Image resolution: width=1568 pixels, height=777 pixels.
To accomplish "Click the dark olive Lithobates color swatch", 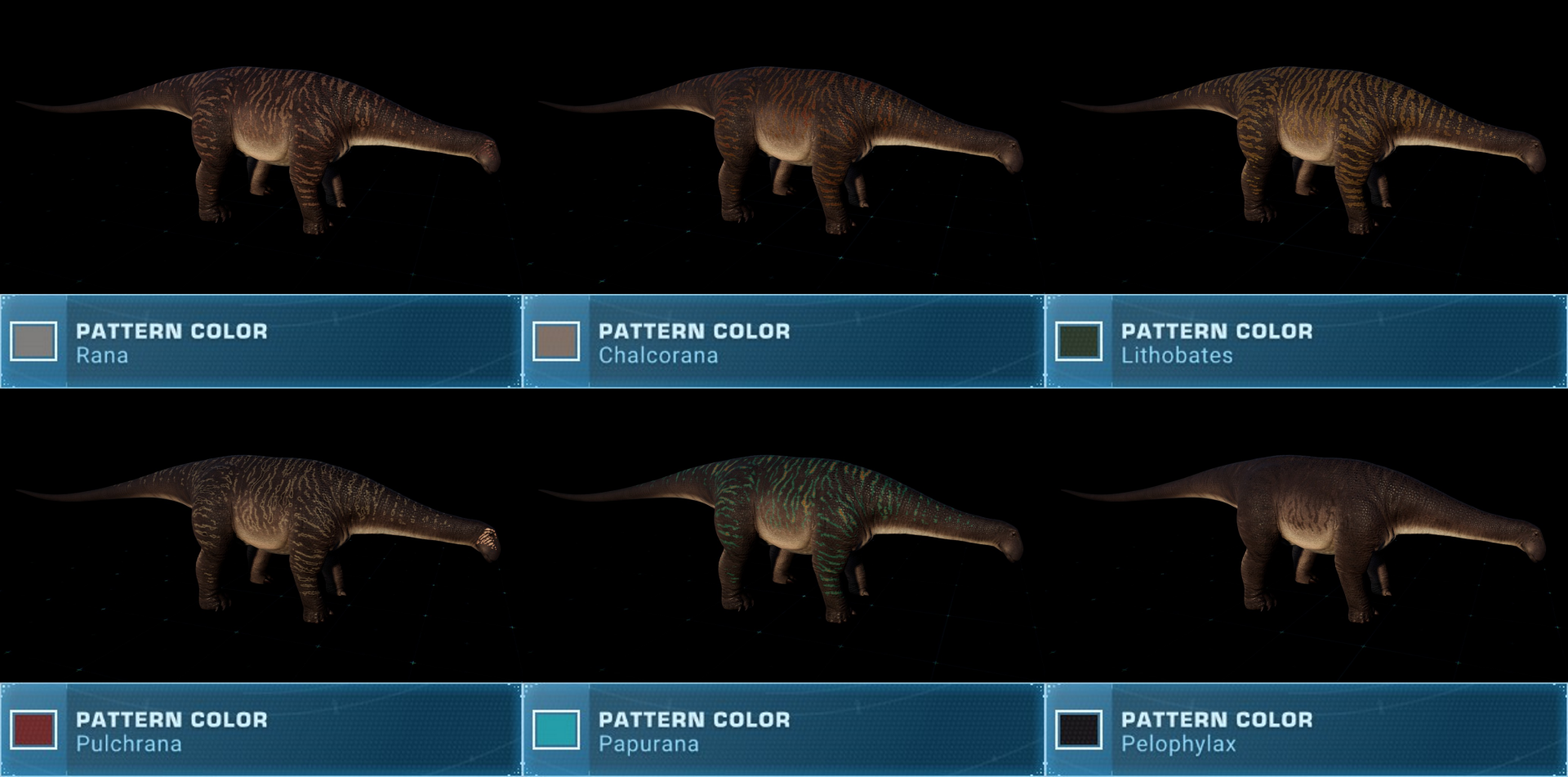I will tap(1079, 341).
